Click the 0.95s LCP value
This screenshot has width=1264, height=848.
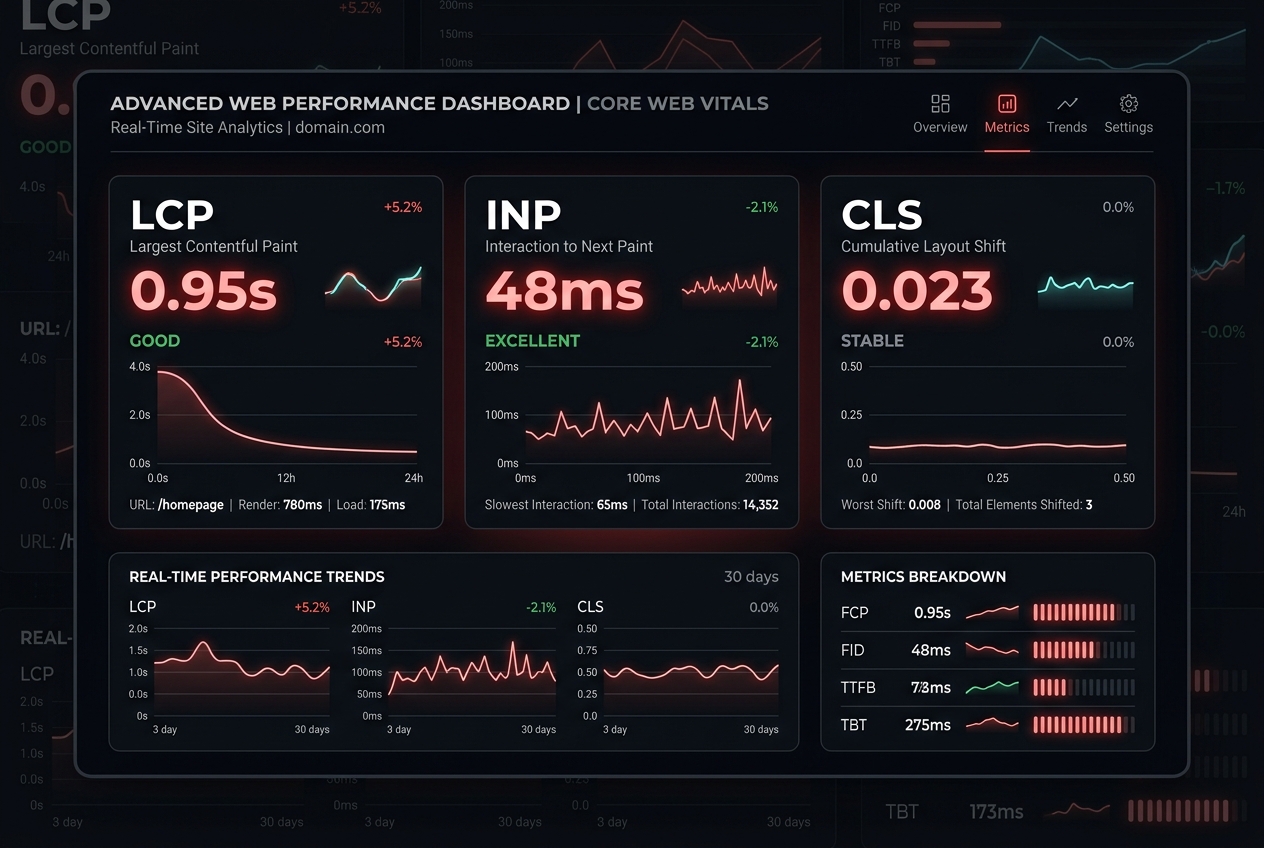click(x=204, y=291)
